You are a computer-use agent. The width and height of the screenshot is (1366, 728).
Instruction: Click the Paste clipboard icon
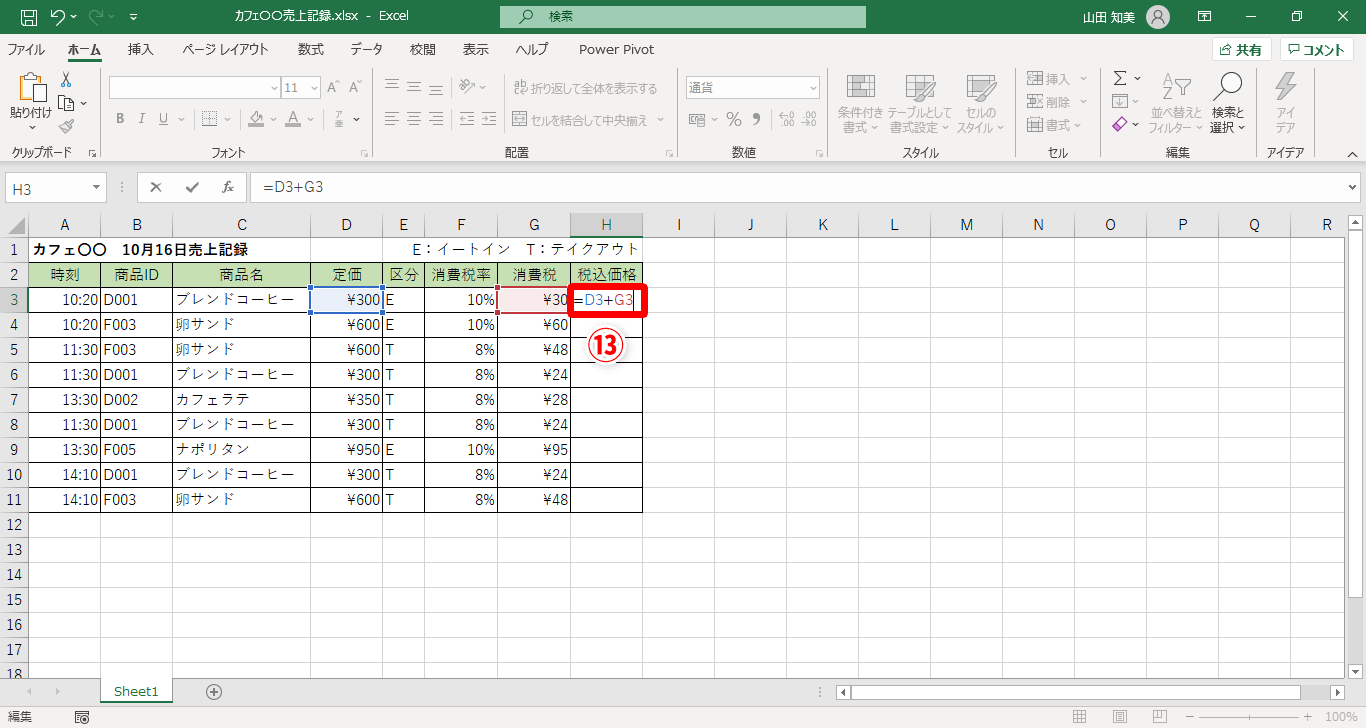(x=31, y=88)
